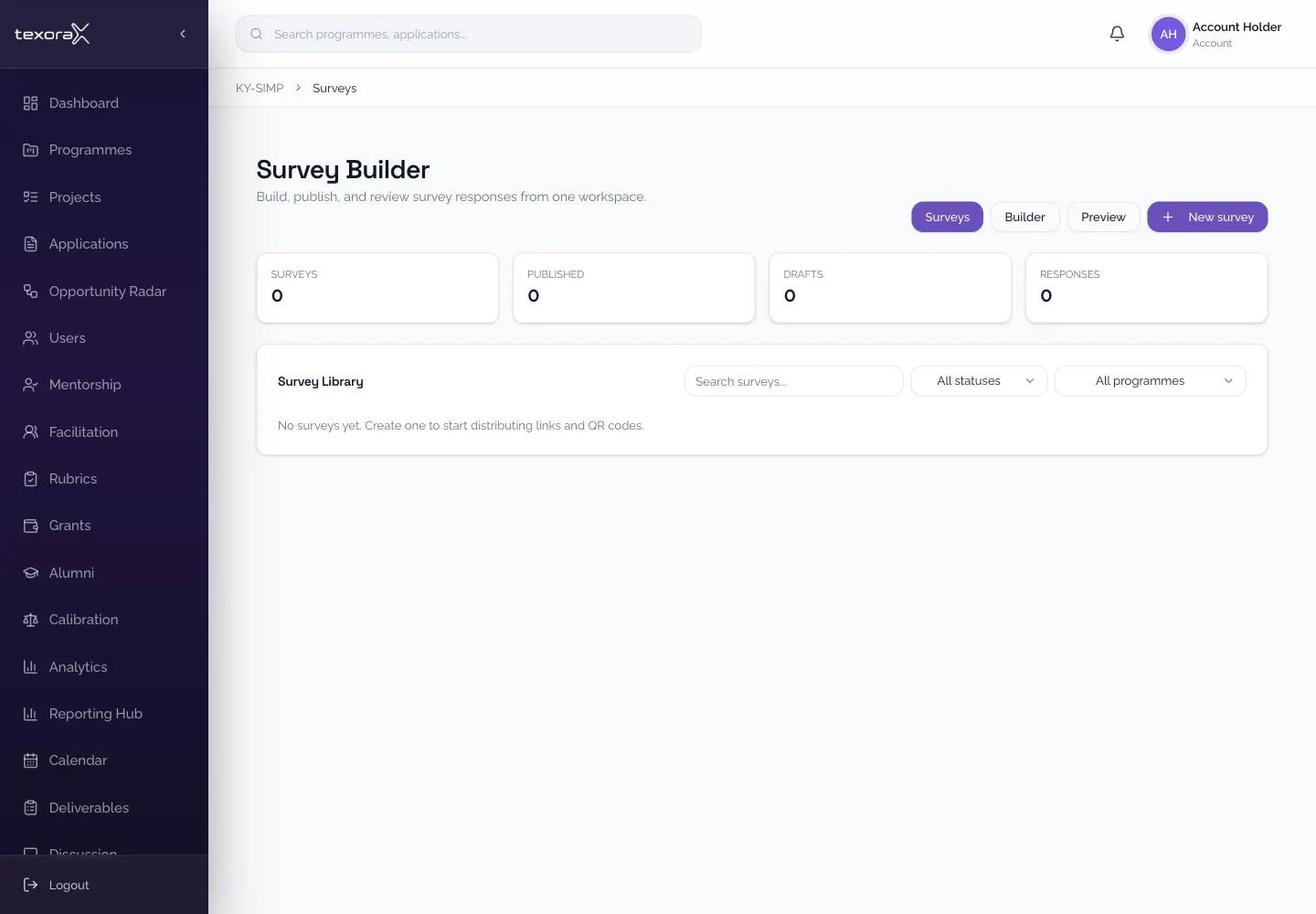The width and height of the screenshot is (1316, 914).
Task: Click the Opportunity Radar icon
Action: 30,292
